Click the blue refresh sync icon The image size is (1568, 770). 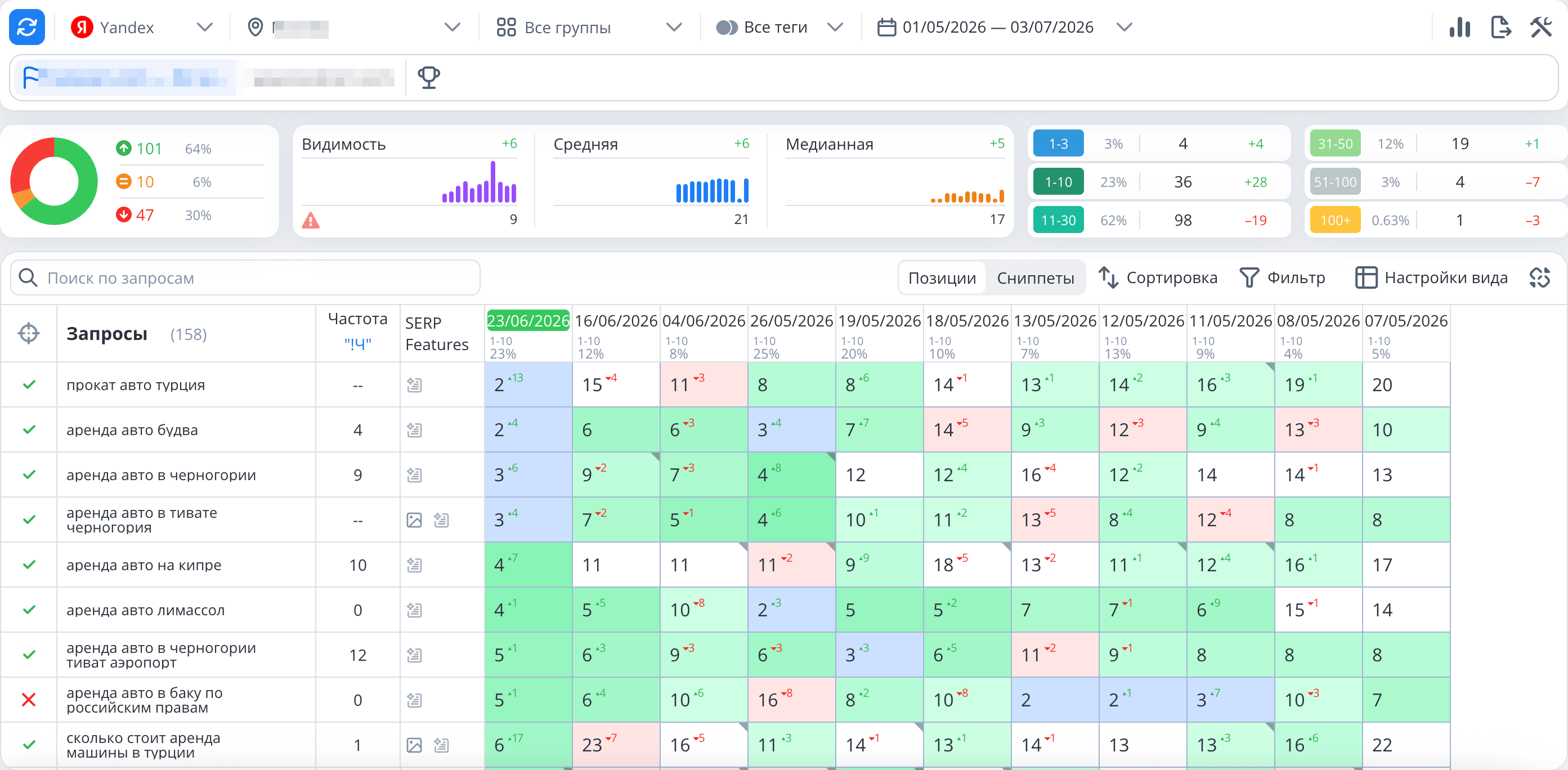(x=27, y=28)
